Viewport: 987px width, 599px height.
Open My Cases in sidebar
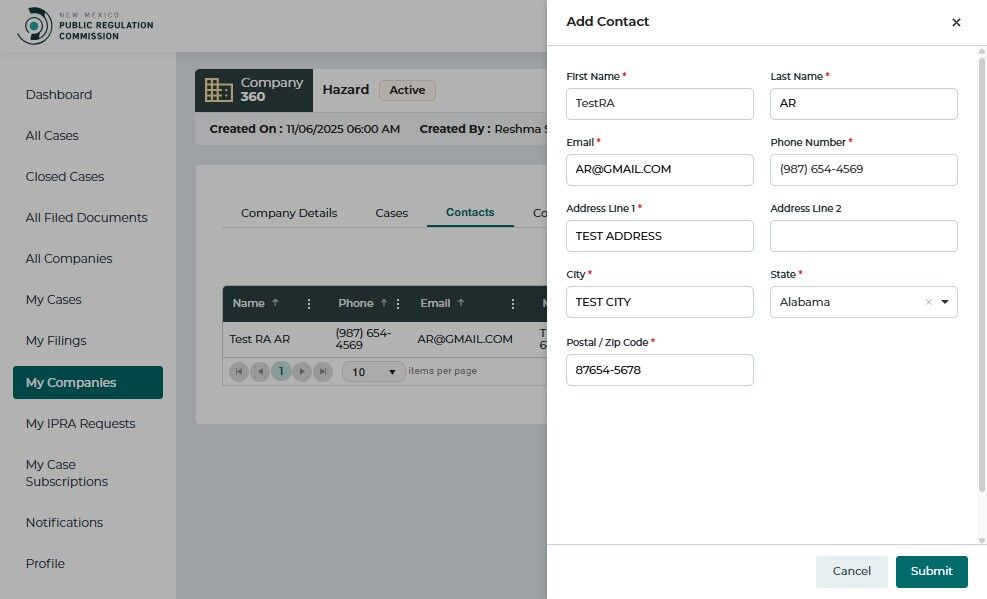(54, 300)
